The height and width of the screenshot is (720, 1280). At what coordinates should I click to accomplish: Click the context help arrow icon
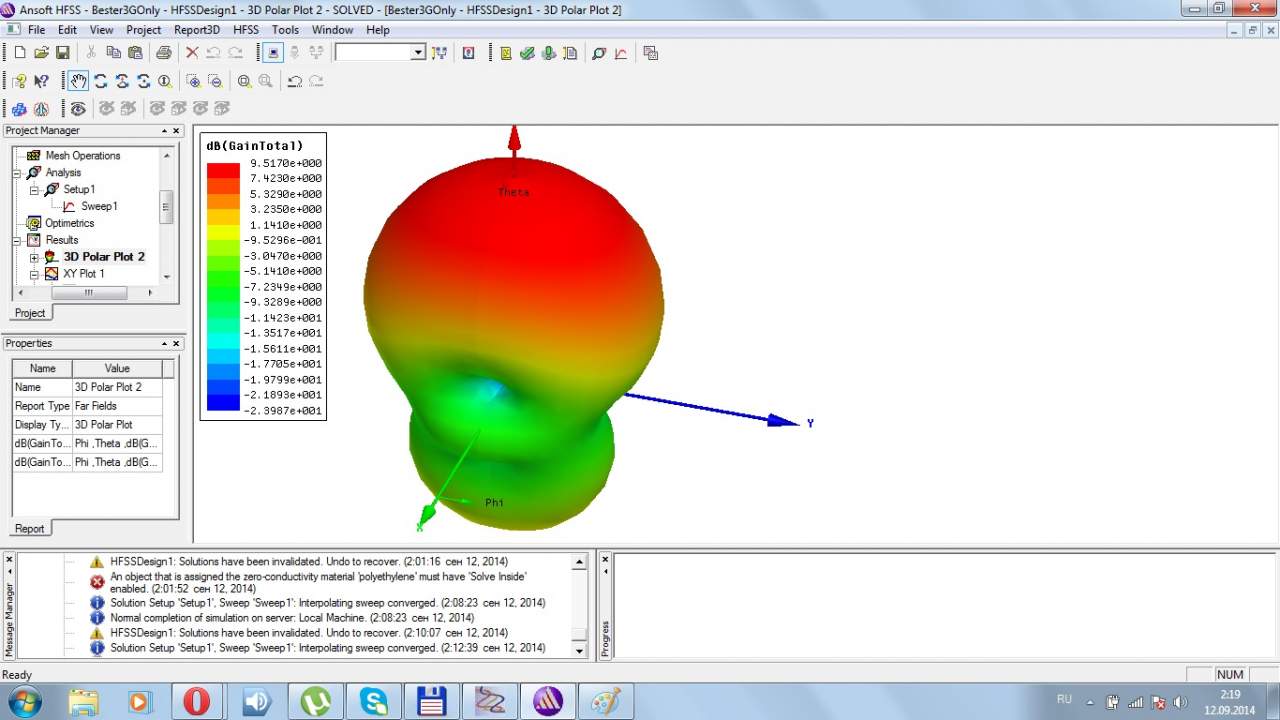(41, 81)
